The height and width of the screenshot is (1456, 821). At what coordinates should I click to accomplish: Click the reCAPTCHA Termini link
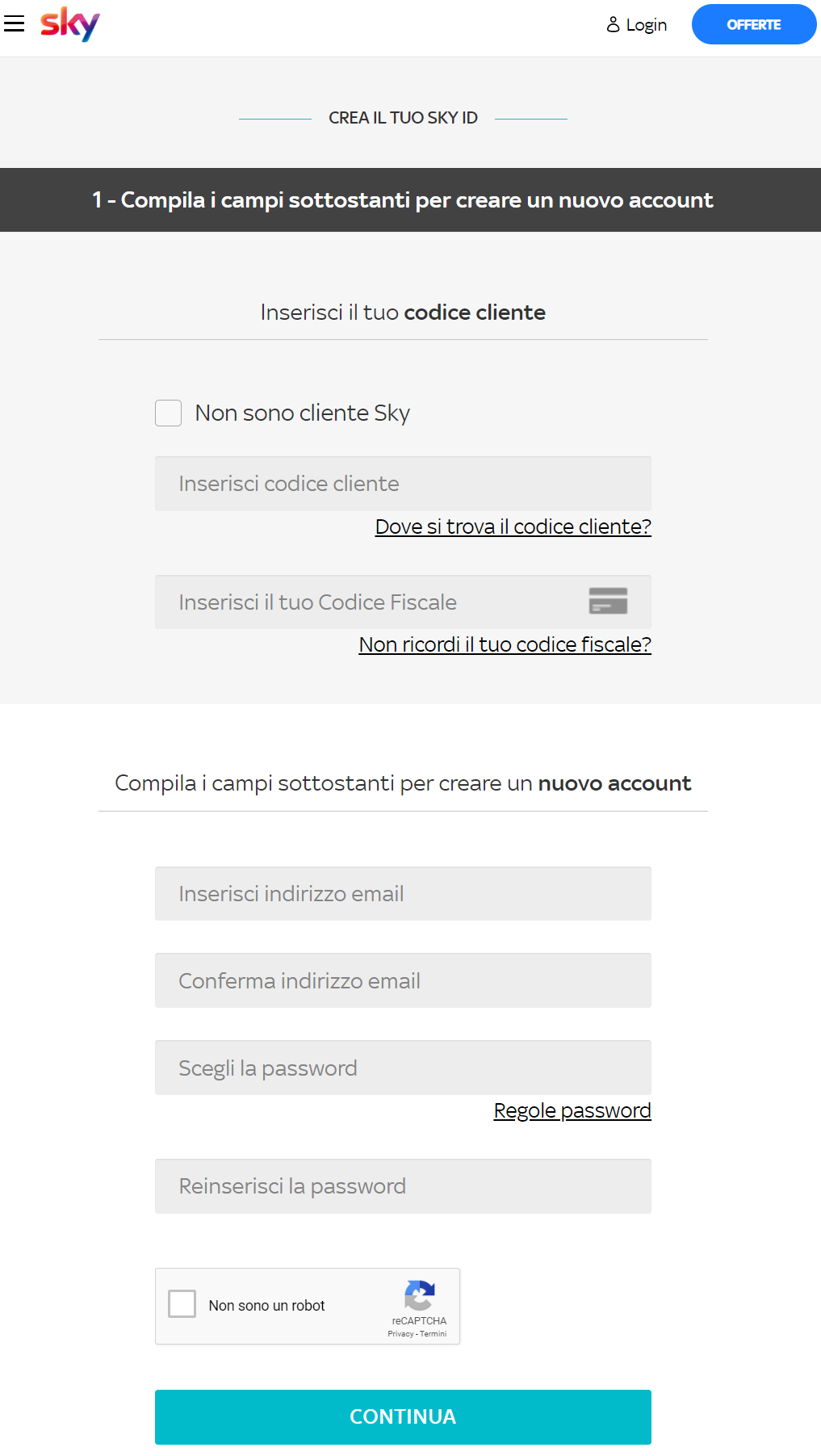tap(434, 1334)
